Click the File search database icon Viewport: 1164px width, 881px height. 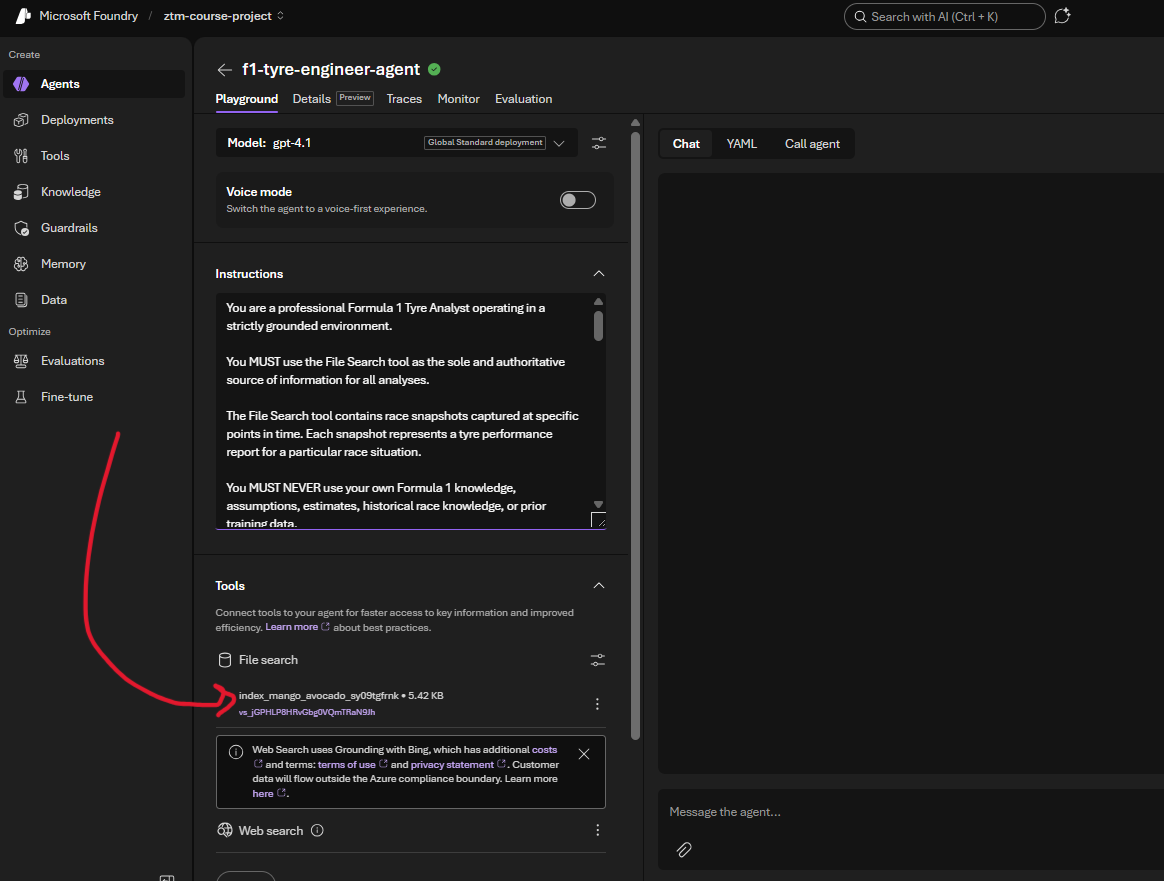tap(224, 660)
